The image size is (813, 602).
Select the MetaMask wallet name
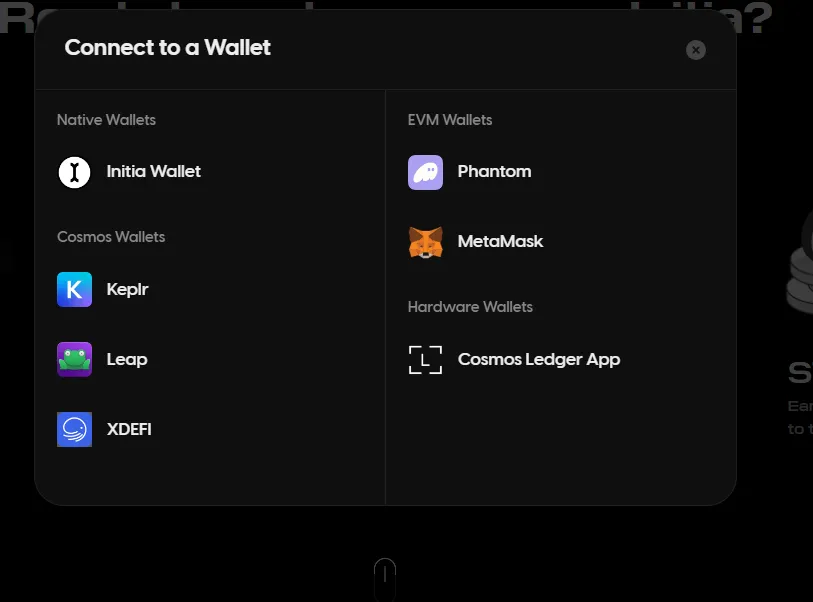tap(500, 242)
